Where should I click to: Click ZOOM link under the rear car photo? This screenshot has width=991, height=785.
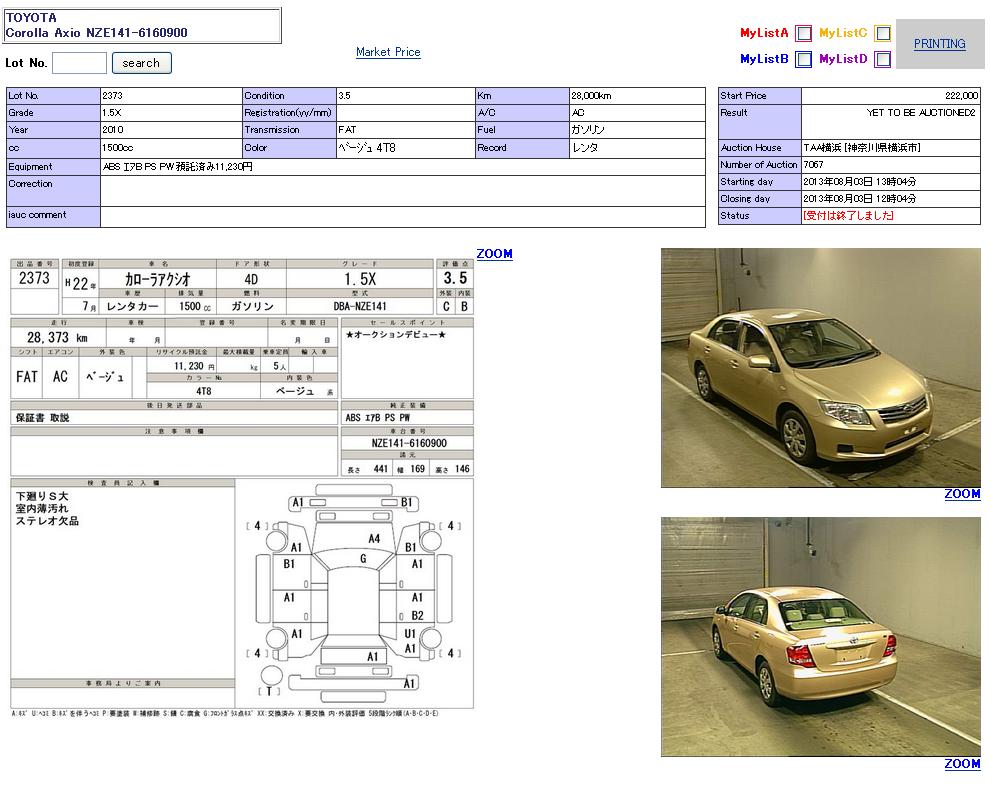click(962, 764)
